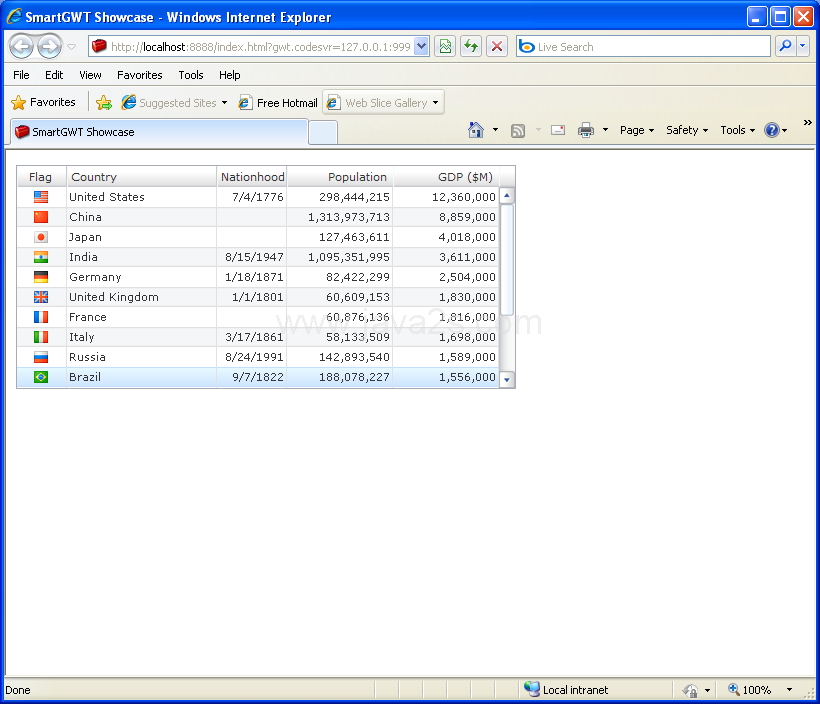Expand the Print options dropdown arrow
Viewport: 820px width, 704px height.
pos(605,130)
